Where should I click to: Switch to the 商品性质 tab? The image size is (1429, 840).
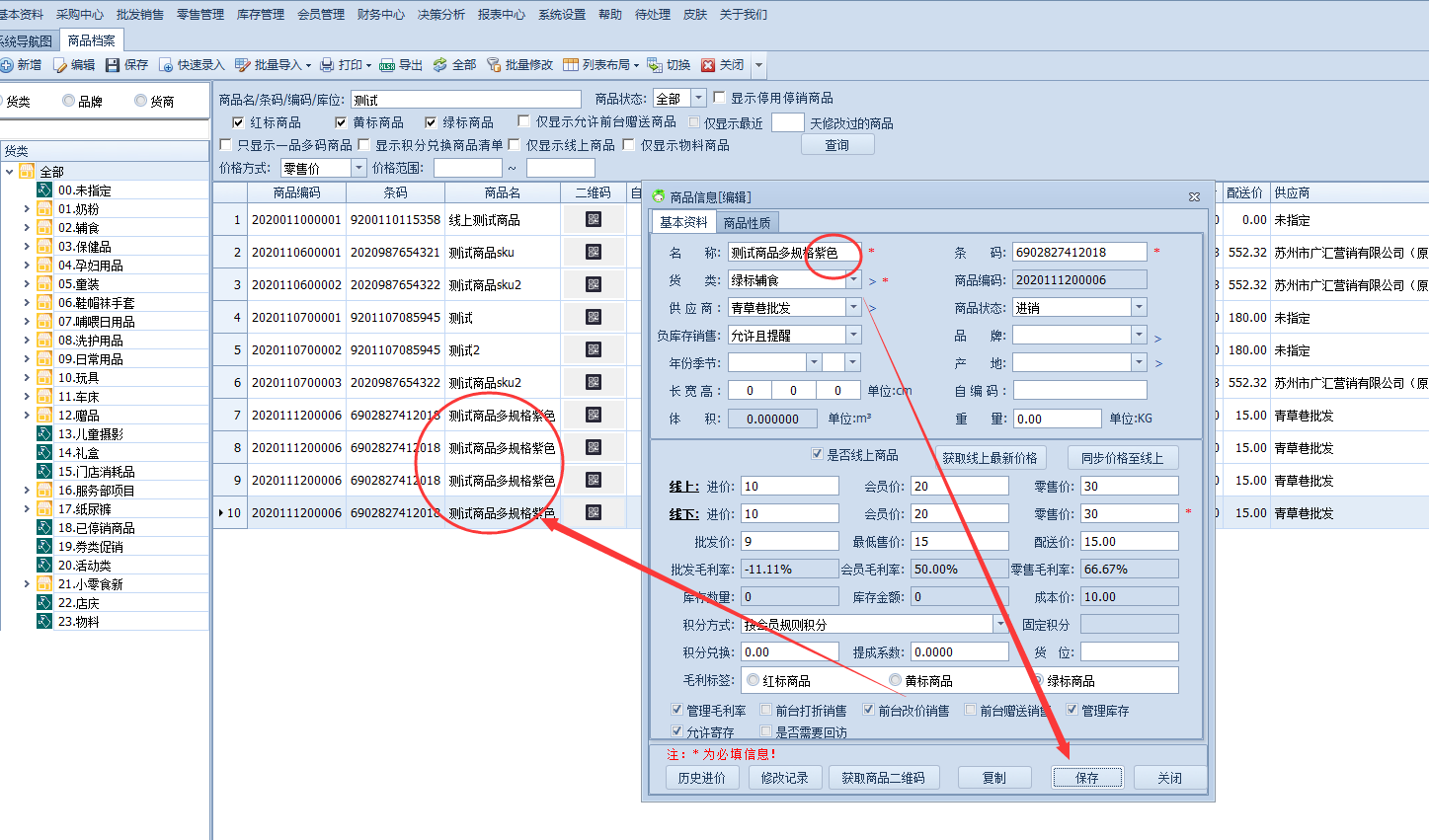(747, 223)
